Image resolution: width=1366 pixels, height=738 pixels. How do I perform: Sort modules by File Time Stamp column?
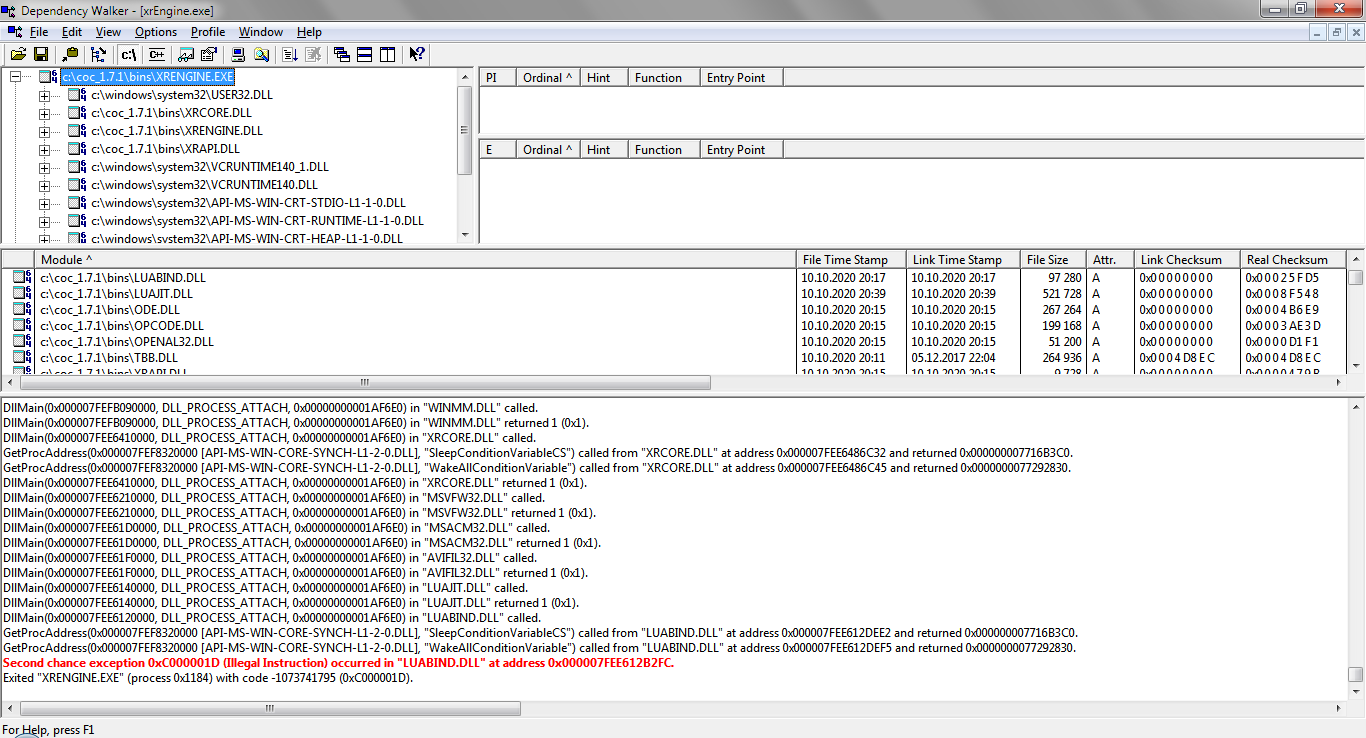850,260
